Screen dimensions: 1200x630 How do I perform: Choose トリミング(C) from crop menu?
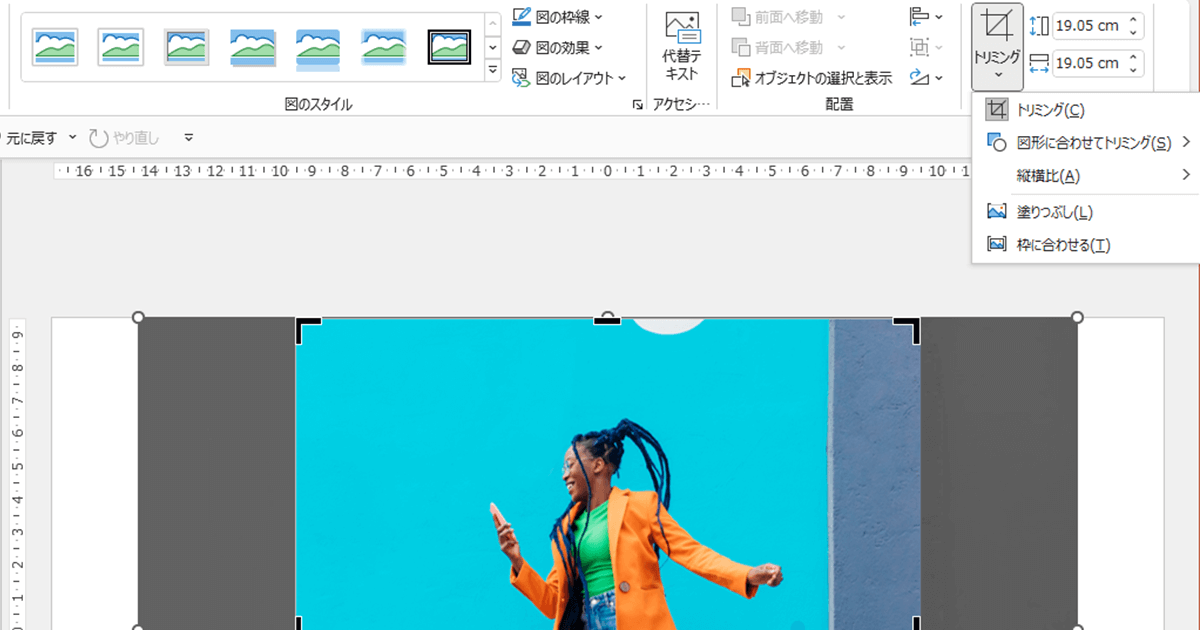click(1085, 110)
